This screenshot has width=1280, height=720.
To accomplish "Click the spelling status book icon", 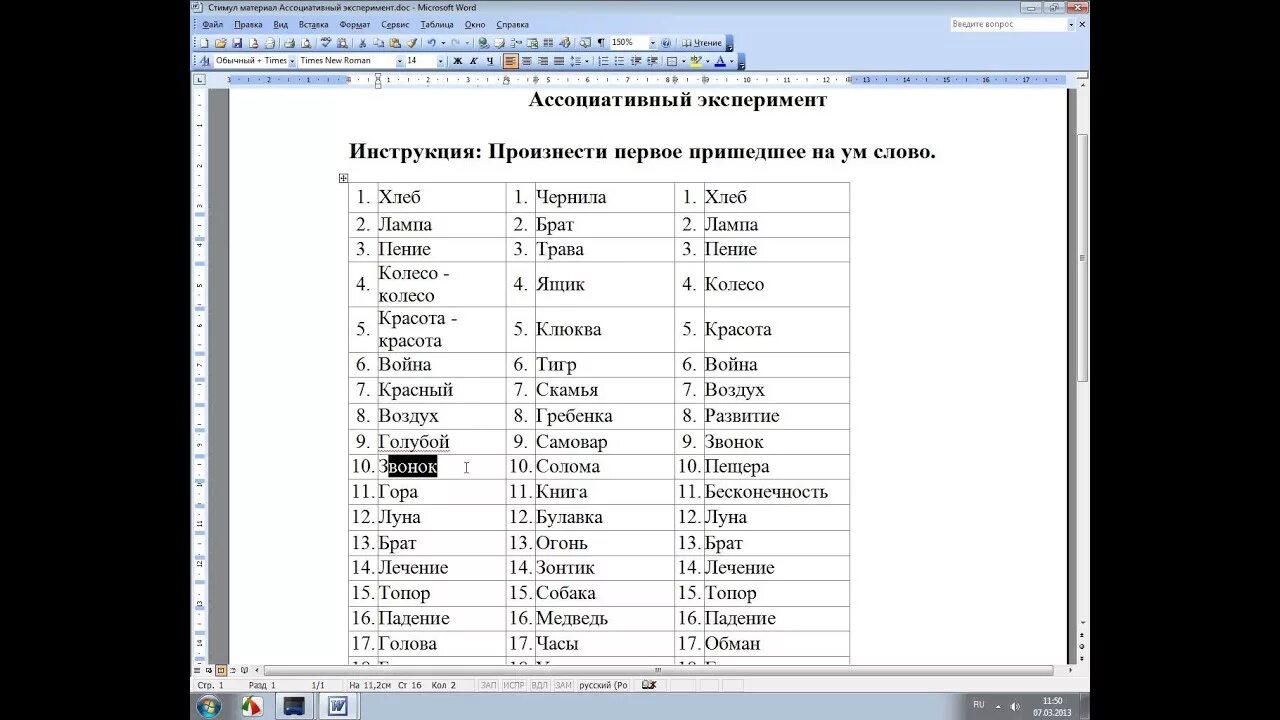I will (x=648, y=685).
